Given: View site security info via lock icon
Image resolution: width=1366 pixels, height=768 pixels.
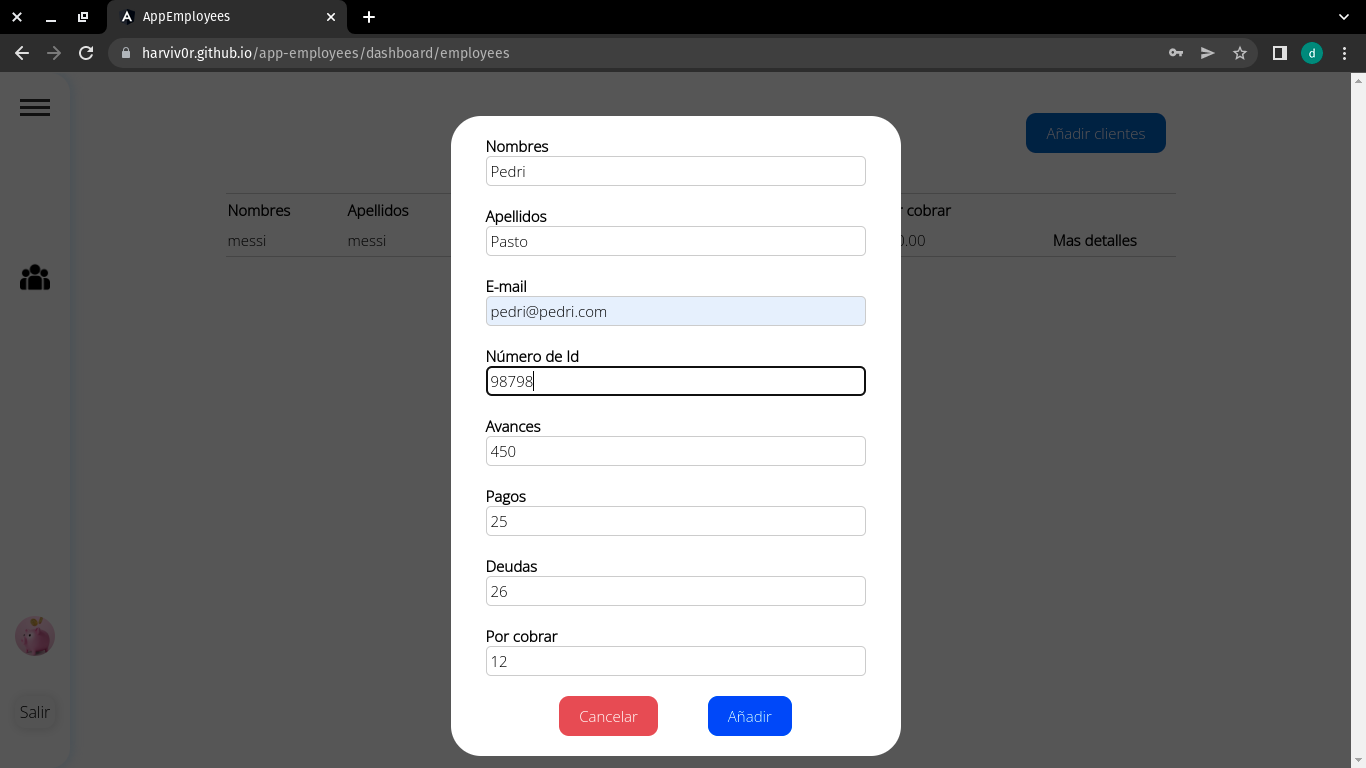Looking at the screenshot, I should coord(125,53).
